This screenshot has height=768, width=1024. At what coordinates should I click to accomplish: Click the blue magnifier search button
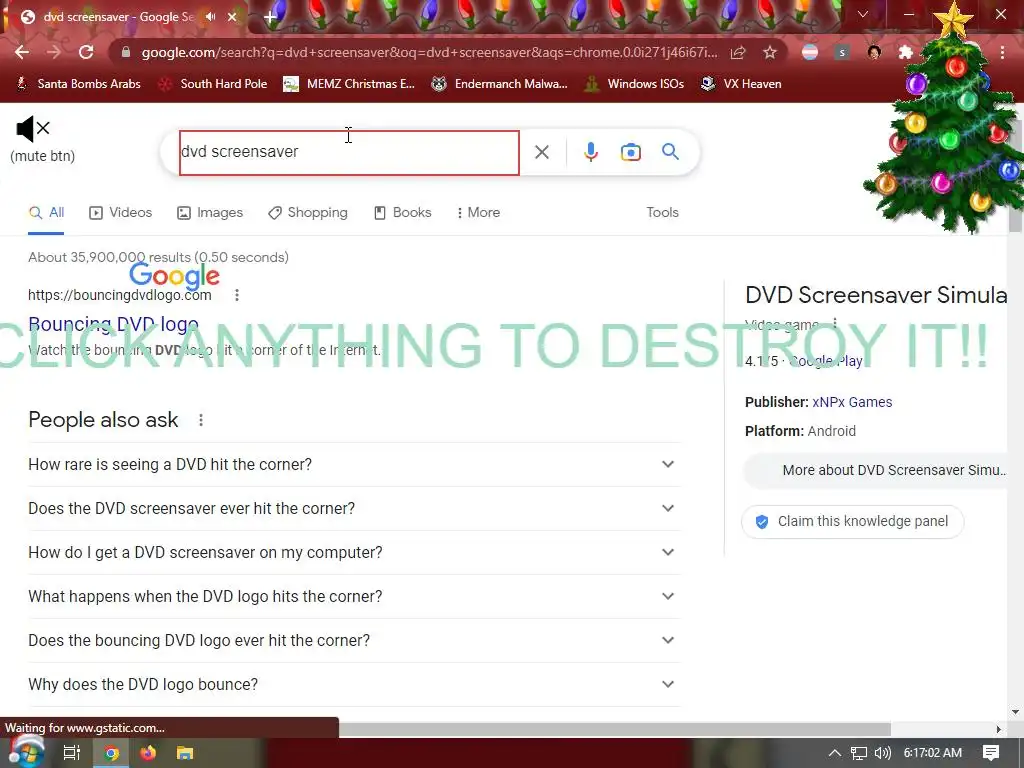(x=670, y=152)
